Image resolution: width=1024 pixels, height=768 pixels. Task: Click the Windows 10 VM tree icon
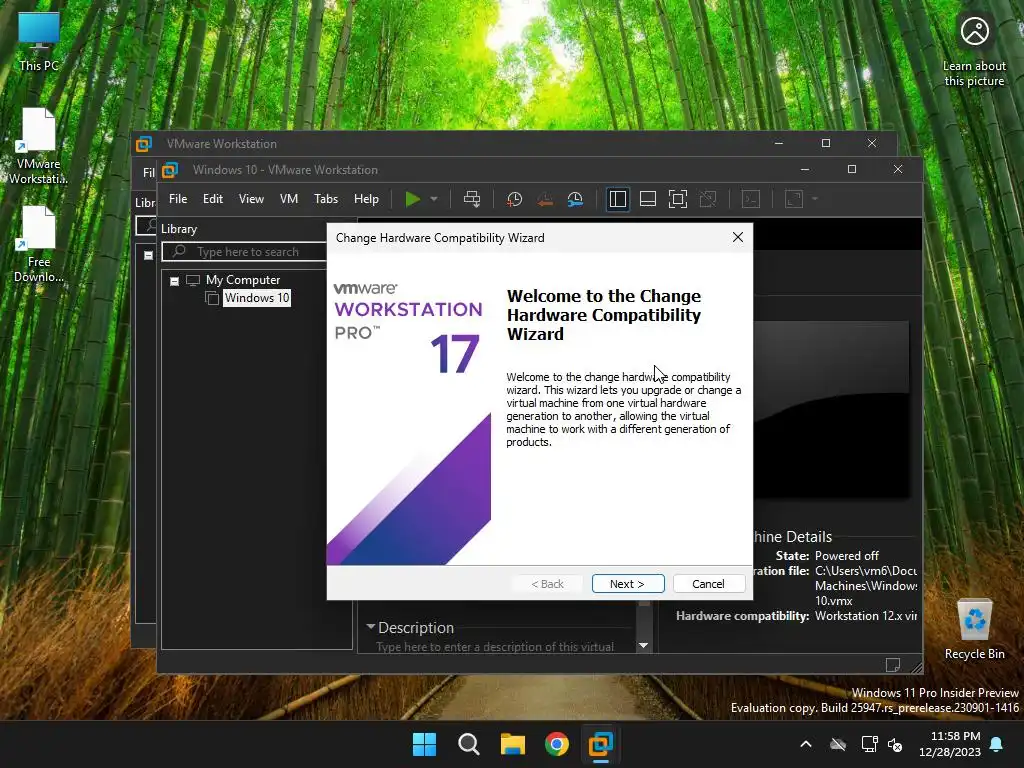pos(212,298)
